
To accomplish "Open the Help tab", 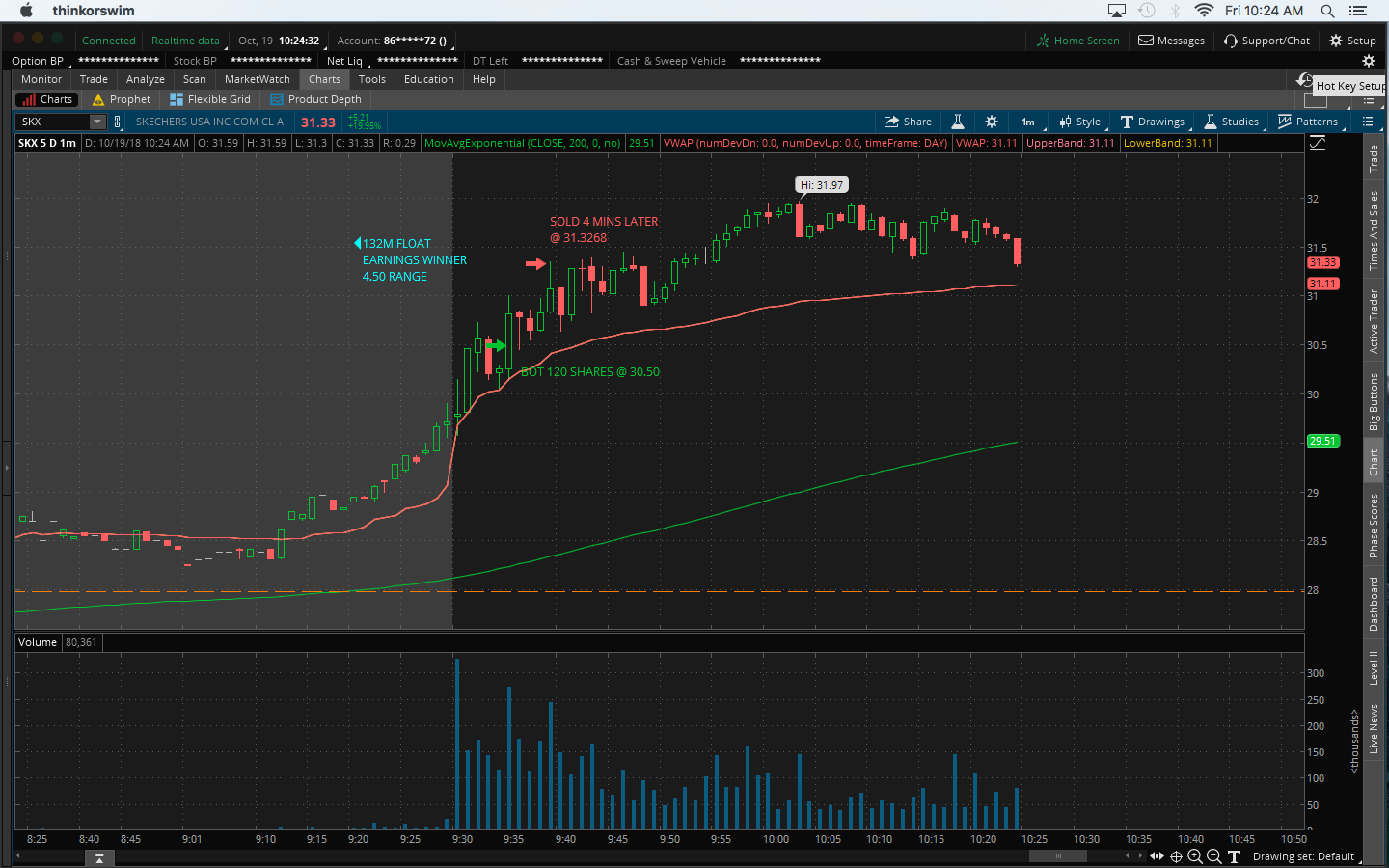I will coord(484,79).
